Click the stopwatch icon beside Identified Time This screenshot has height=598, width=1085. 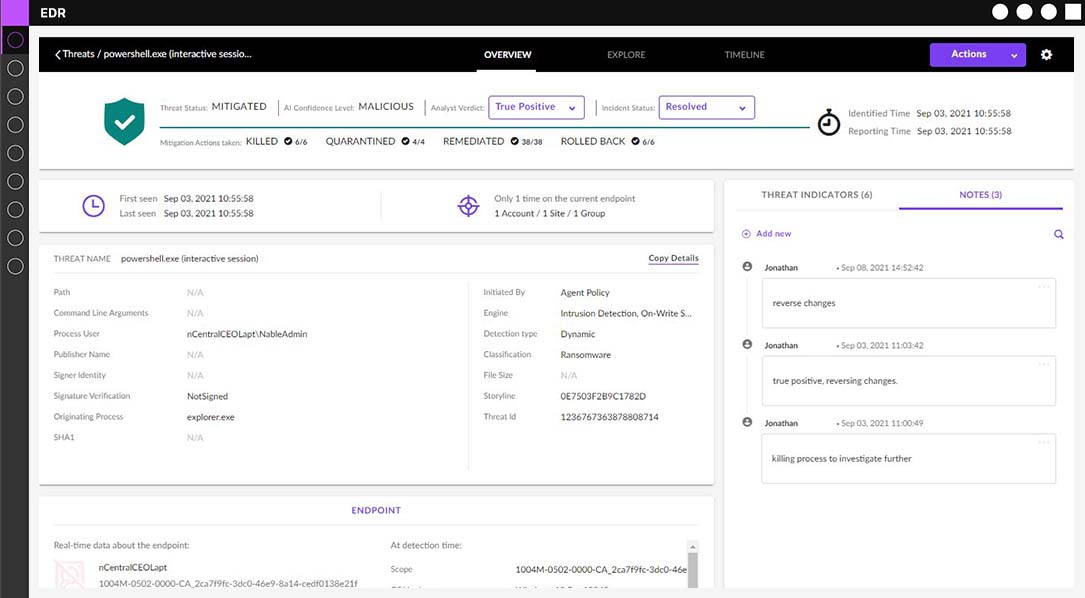(x=829, y=123)
